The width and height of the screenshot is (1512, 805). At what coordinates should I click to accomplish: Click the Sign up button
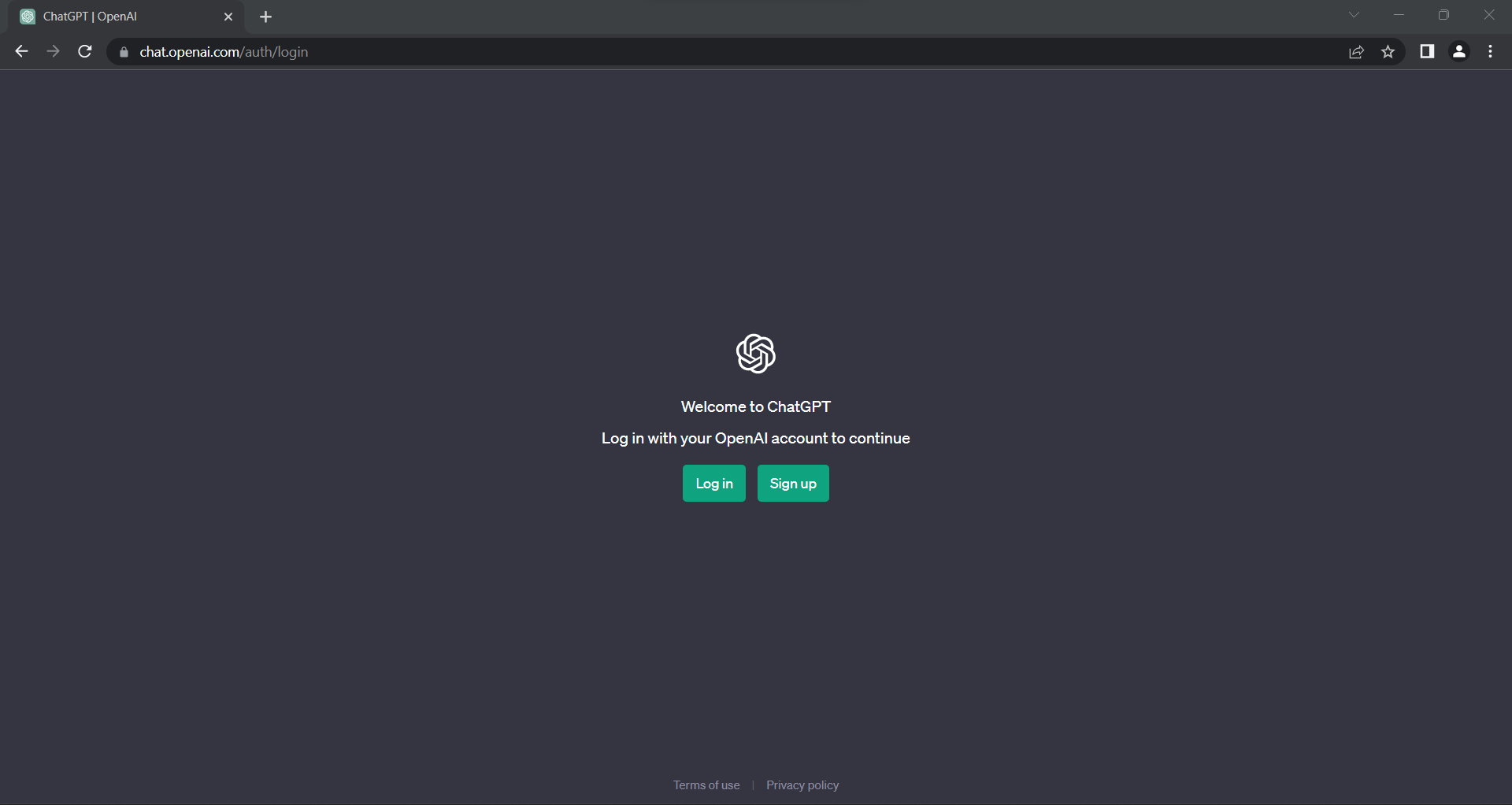pyautogui.click(x=793, y=483)
